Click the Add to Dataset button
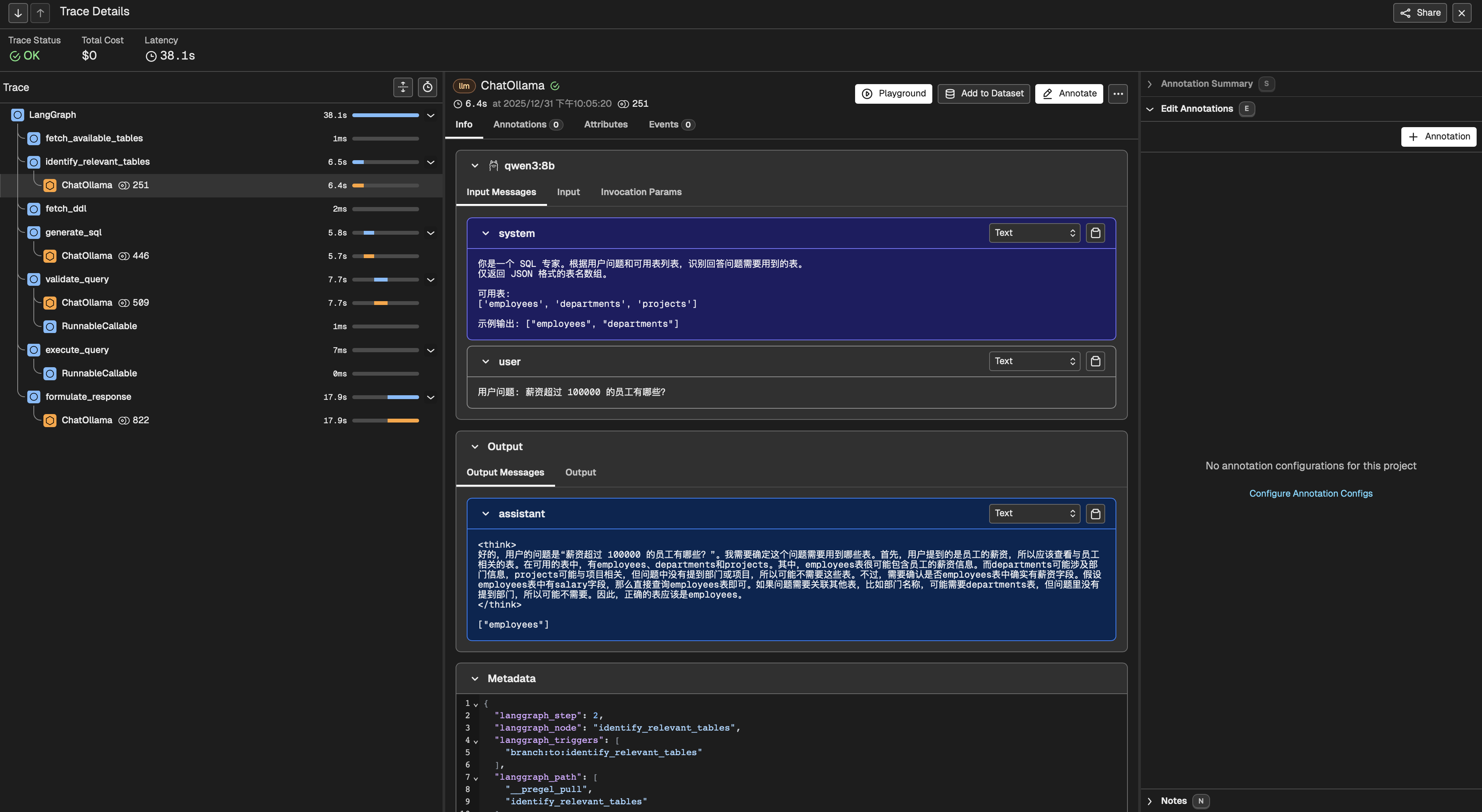 (x=983, y=94)
